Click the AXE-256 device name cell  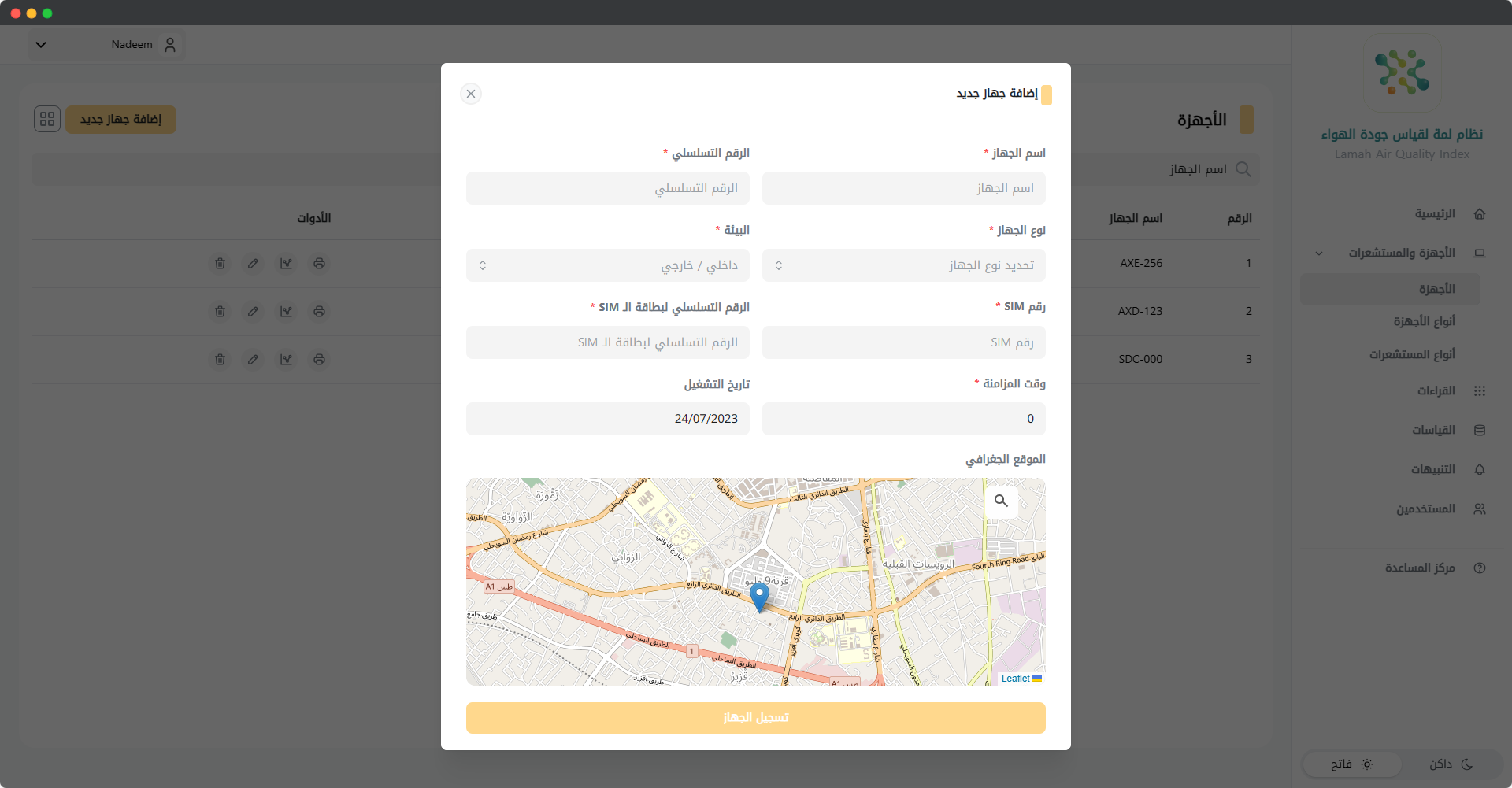click(1141, 264)
